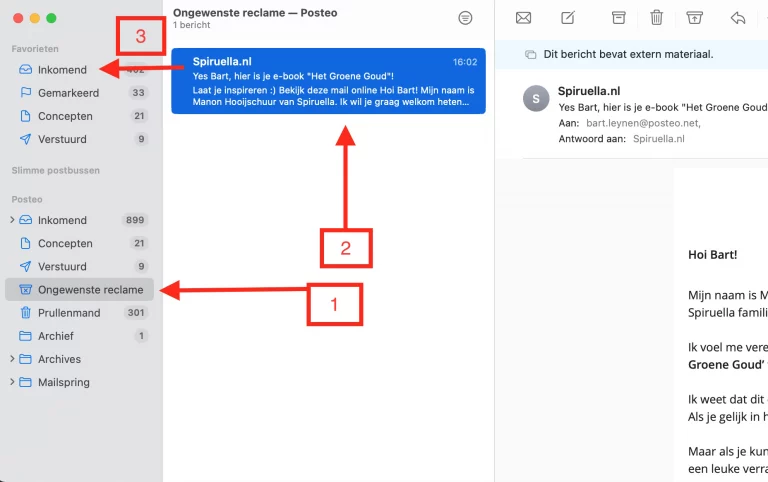Archive the selected message via toolbar
The image size is (768, 482).
point(619,18)
